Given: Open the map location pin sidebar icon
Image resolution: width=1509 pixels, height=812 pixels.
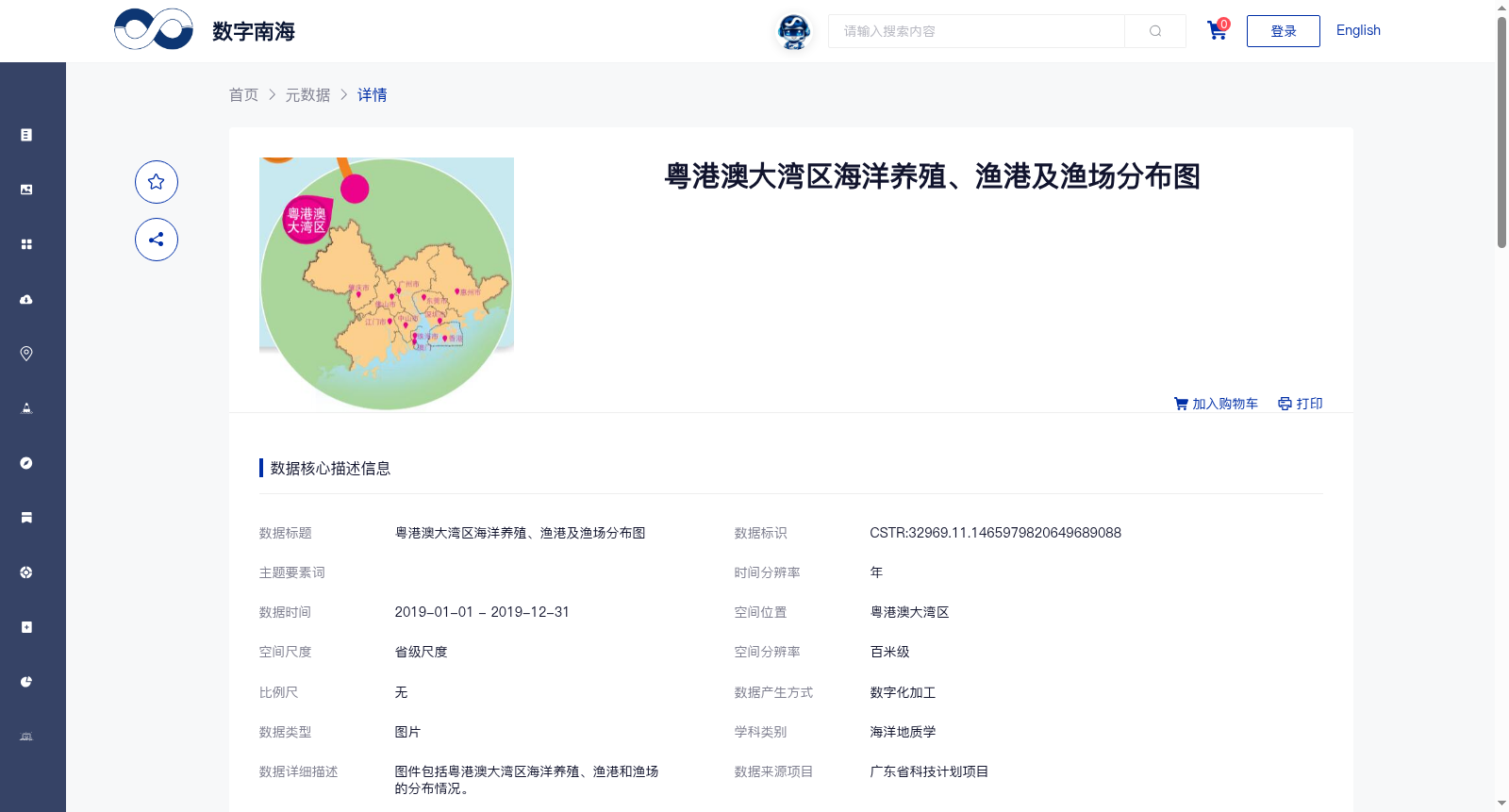Looking at the screenshot, I should (26, 354).
